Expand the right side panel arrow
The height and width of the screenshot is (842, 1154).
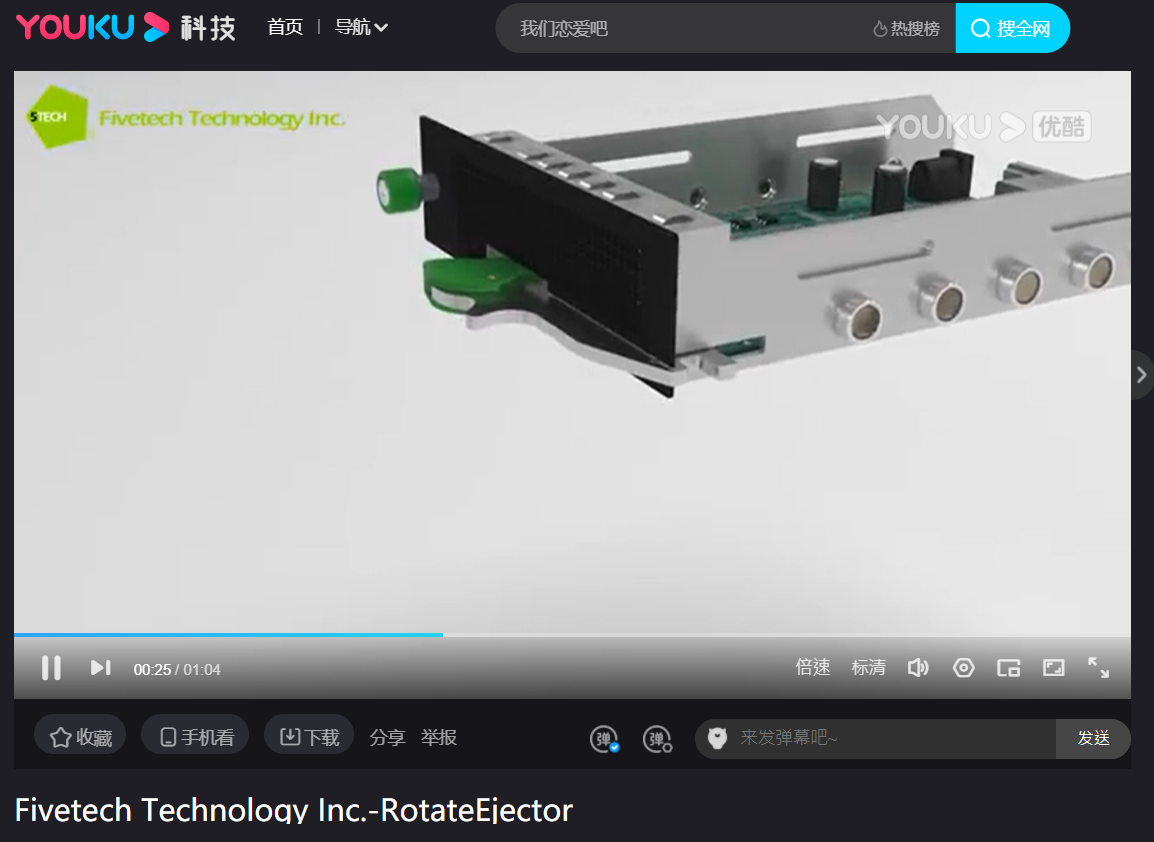1141,375
